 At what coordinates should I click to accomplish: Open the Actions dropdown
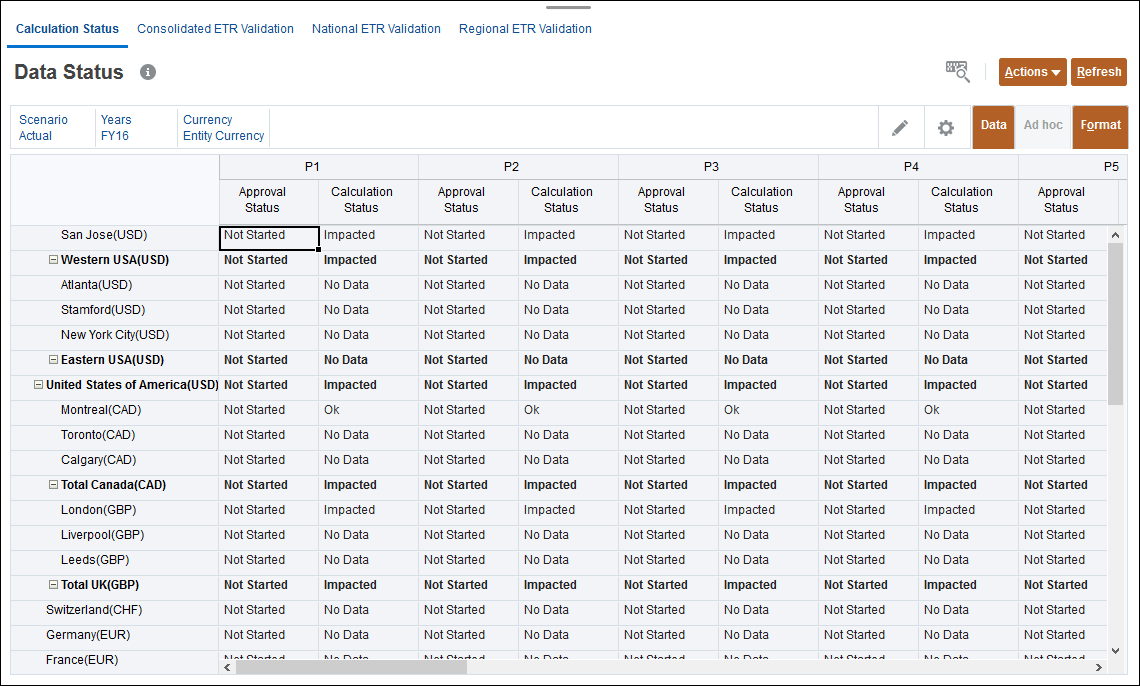(1032, 72)
